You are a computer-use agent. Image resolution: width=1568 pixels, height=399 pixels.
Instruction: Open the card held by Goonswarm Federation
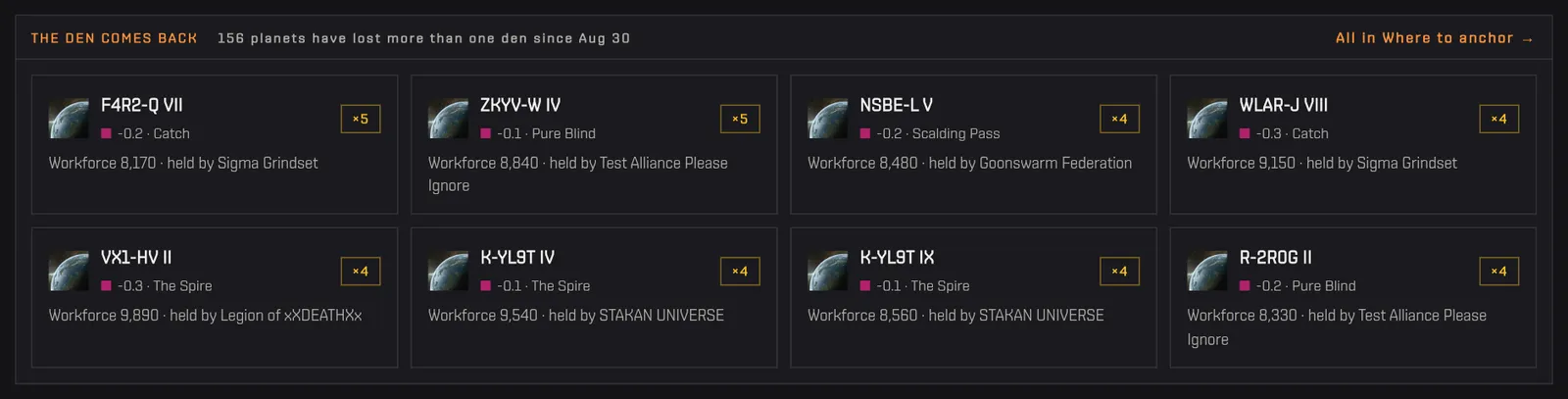click(973, 144)
